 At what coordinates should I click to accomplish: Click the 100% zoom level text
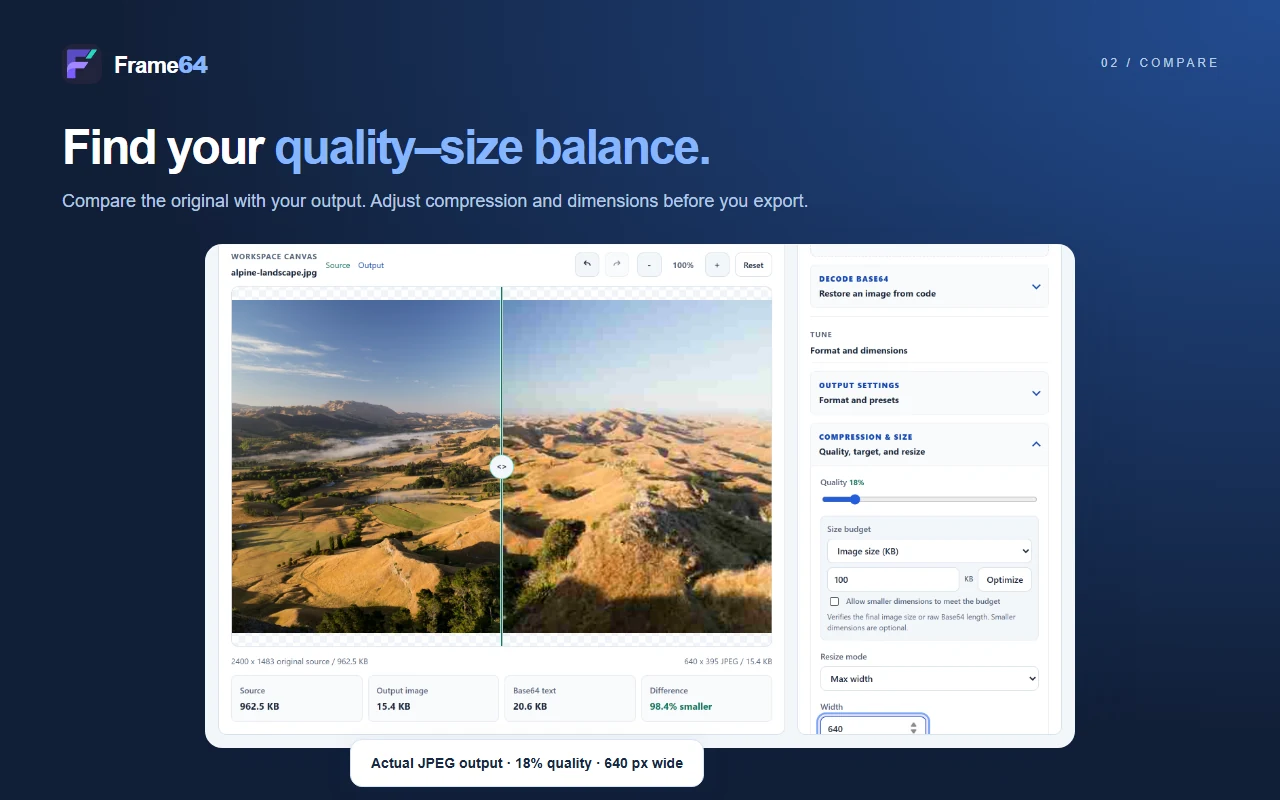pyautogui.click(x=683, y=265)
